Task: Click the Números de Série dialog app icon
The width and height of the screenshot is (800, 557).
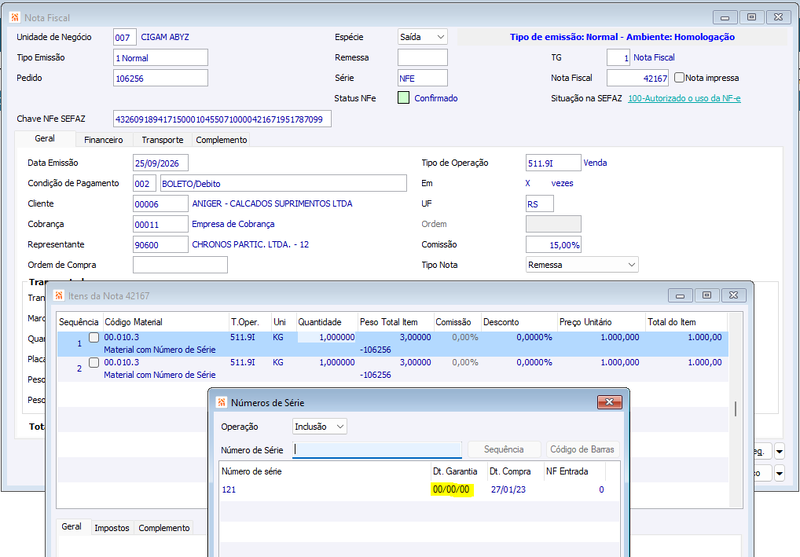Action: (221, 402)
